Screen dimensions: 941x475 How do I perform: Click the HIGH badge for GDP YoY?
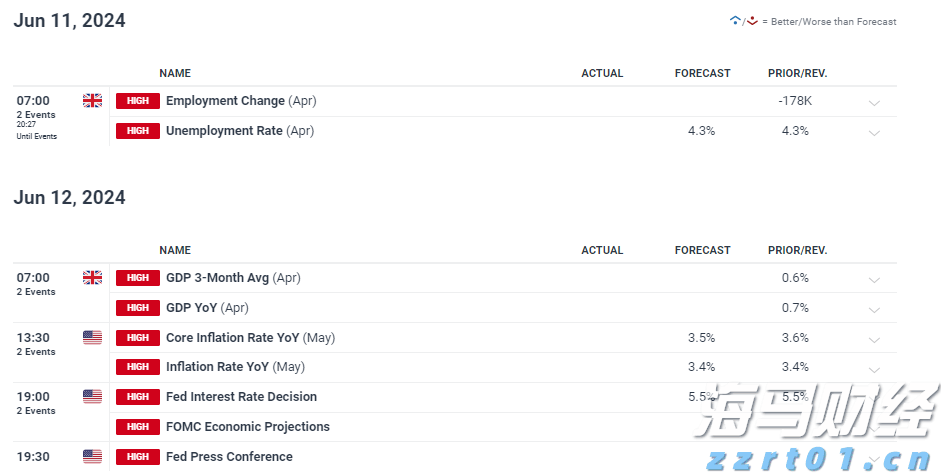pyautogui.click(x=138, y=308)
